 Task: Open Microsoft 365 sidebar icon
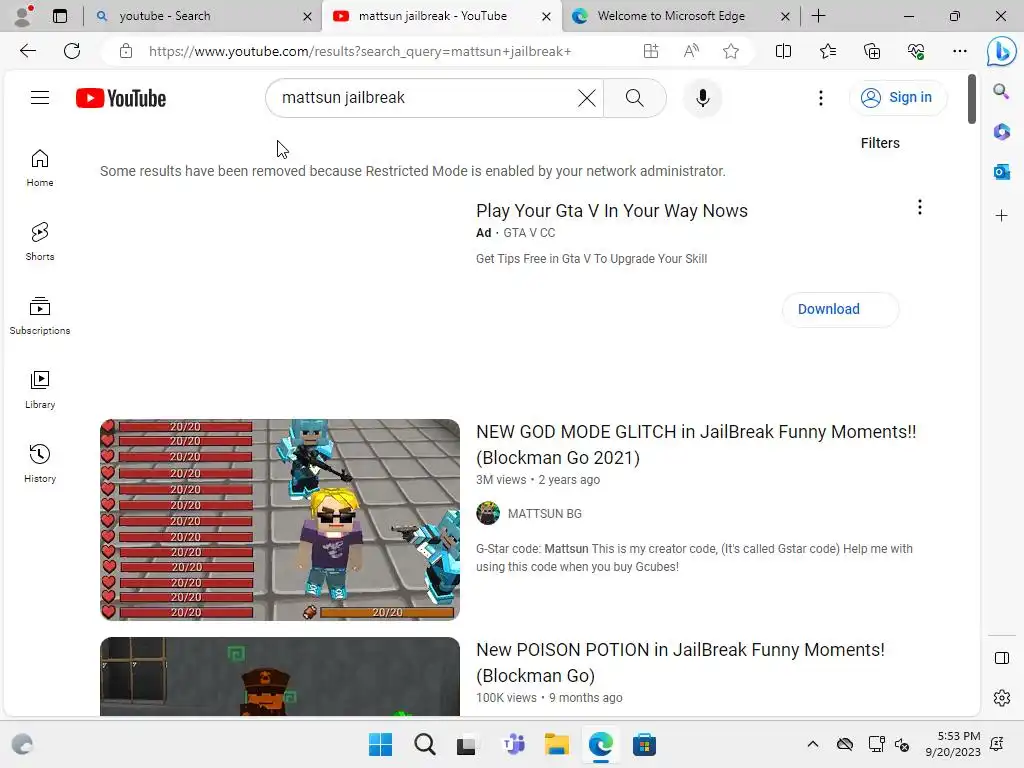click(1001, 132)
